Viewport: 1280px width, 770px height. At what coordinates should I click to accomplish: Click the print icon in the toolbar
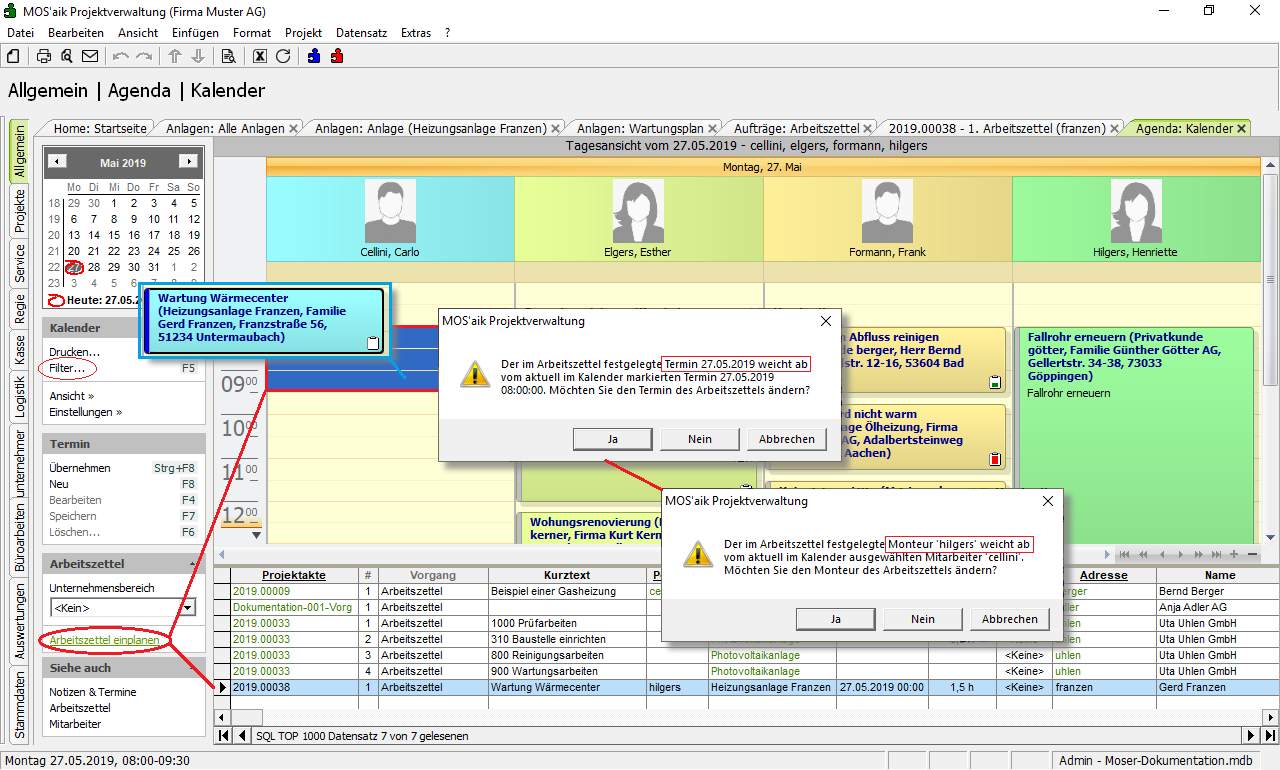pyautogui.click(x=44, y=56)
